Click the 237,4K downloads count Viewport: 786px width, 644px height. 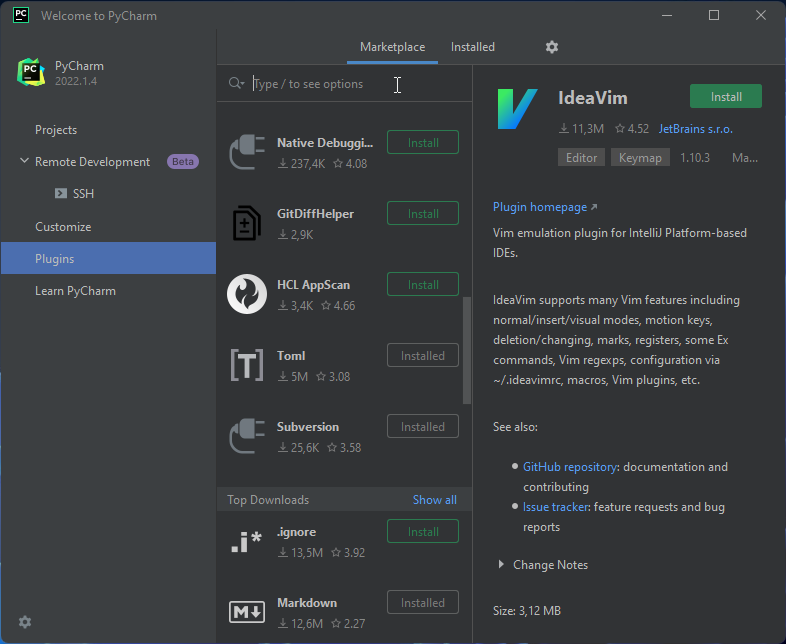click(x=302, y=164)
